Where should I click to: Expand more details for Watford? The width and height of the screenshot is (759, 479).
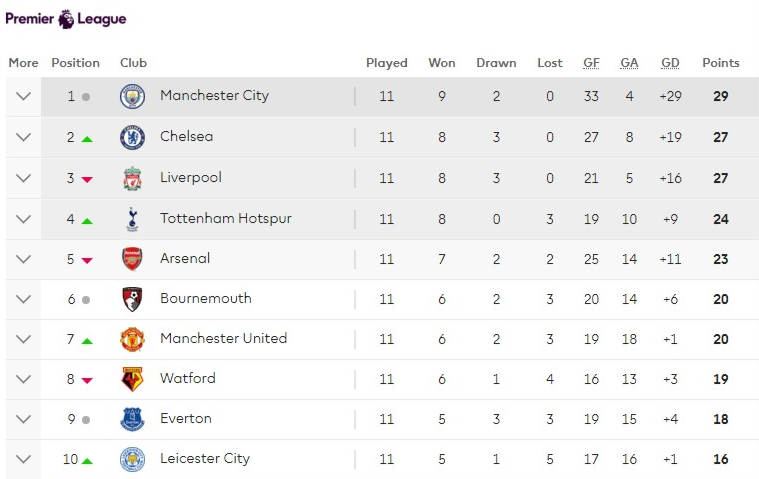pos(24,379)
